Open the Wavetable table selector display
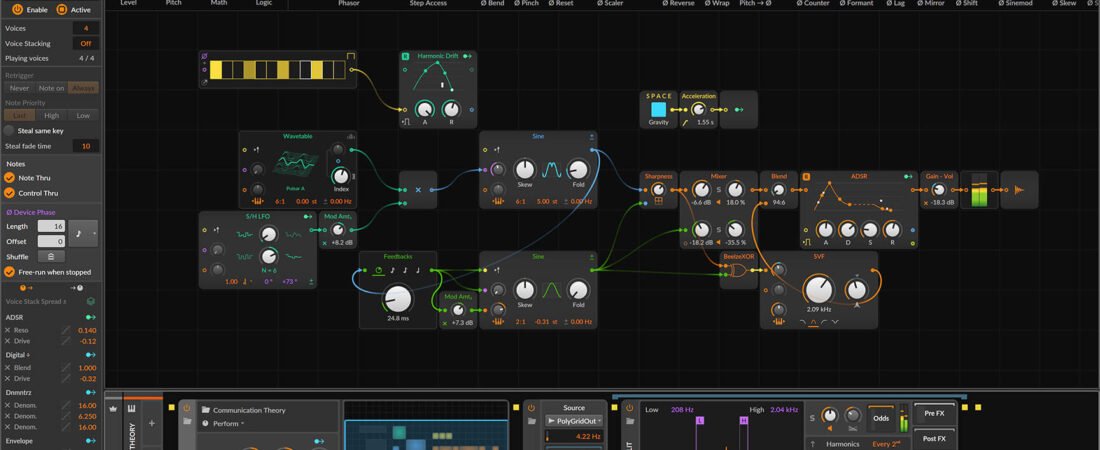 294,164
